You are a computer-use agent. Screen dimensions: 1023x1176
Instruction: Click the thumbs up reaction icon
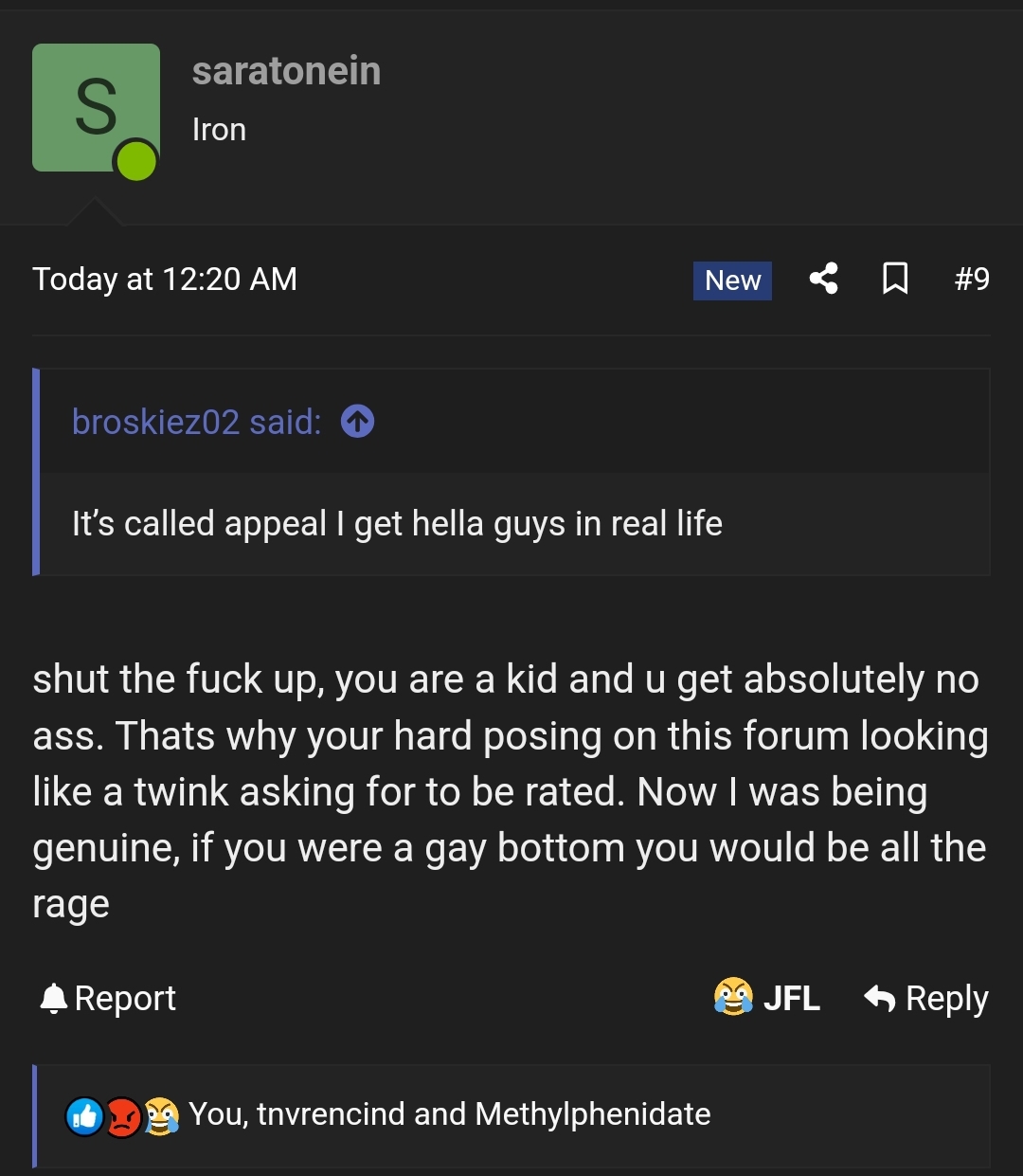83,1115
